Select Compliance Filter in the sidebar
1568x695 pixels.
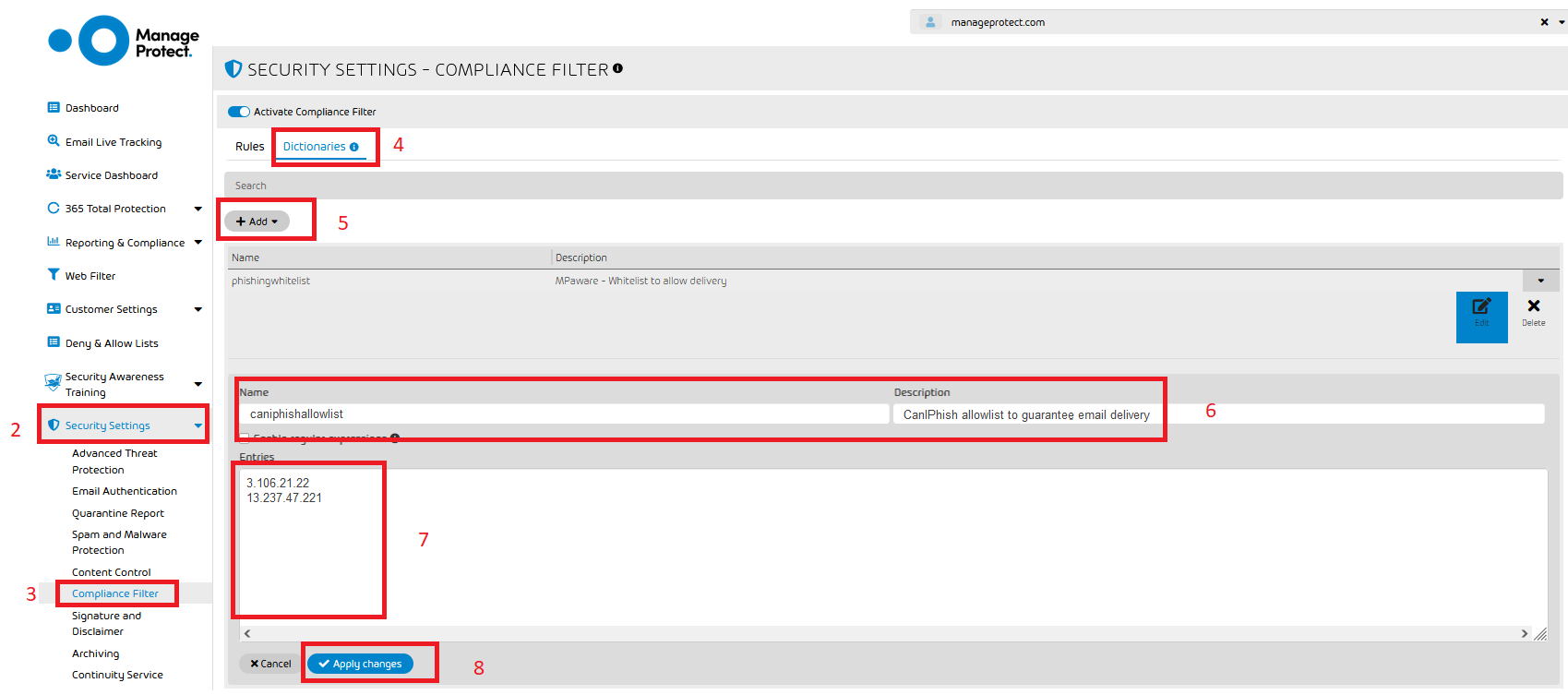coord(115,593)
